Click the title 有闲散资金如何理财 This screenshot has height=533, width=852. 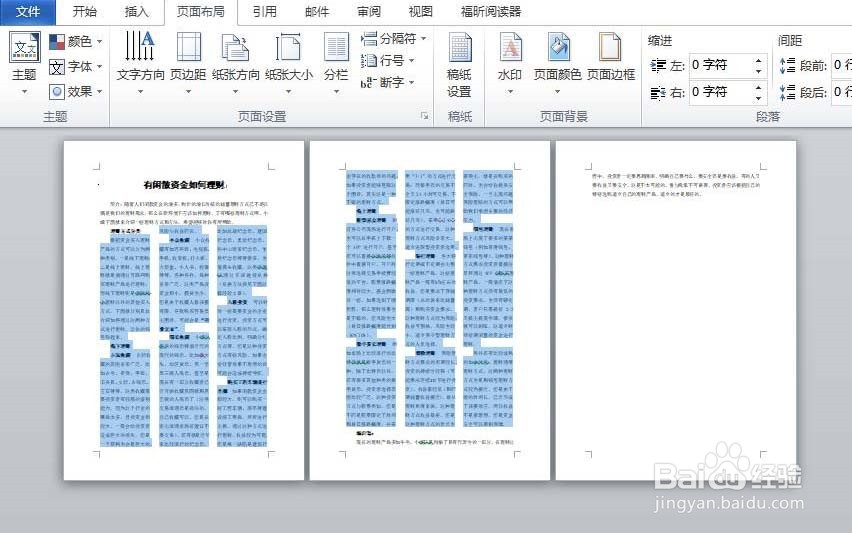185,185
